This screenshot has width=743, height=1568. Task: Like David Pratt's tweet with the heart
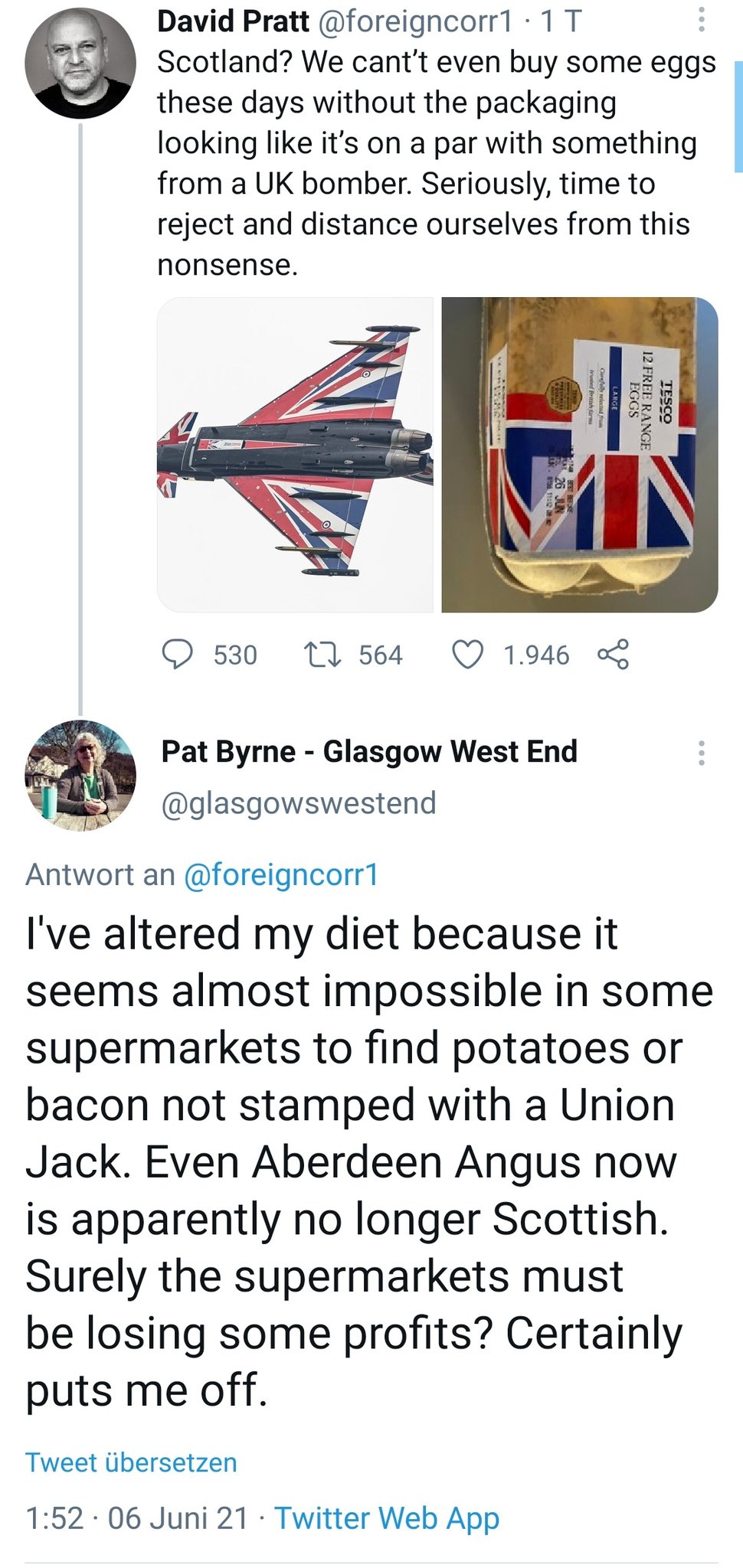pos(467,655)
